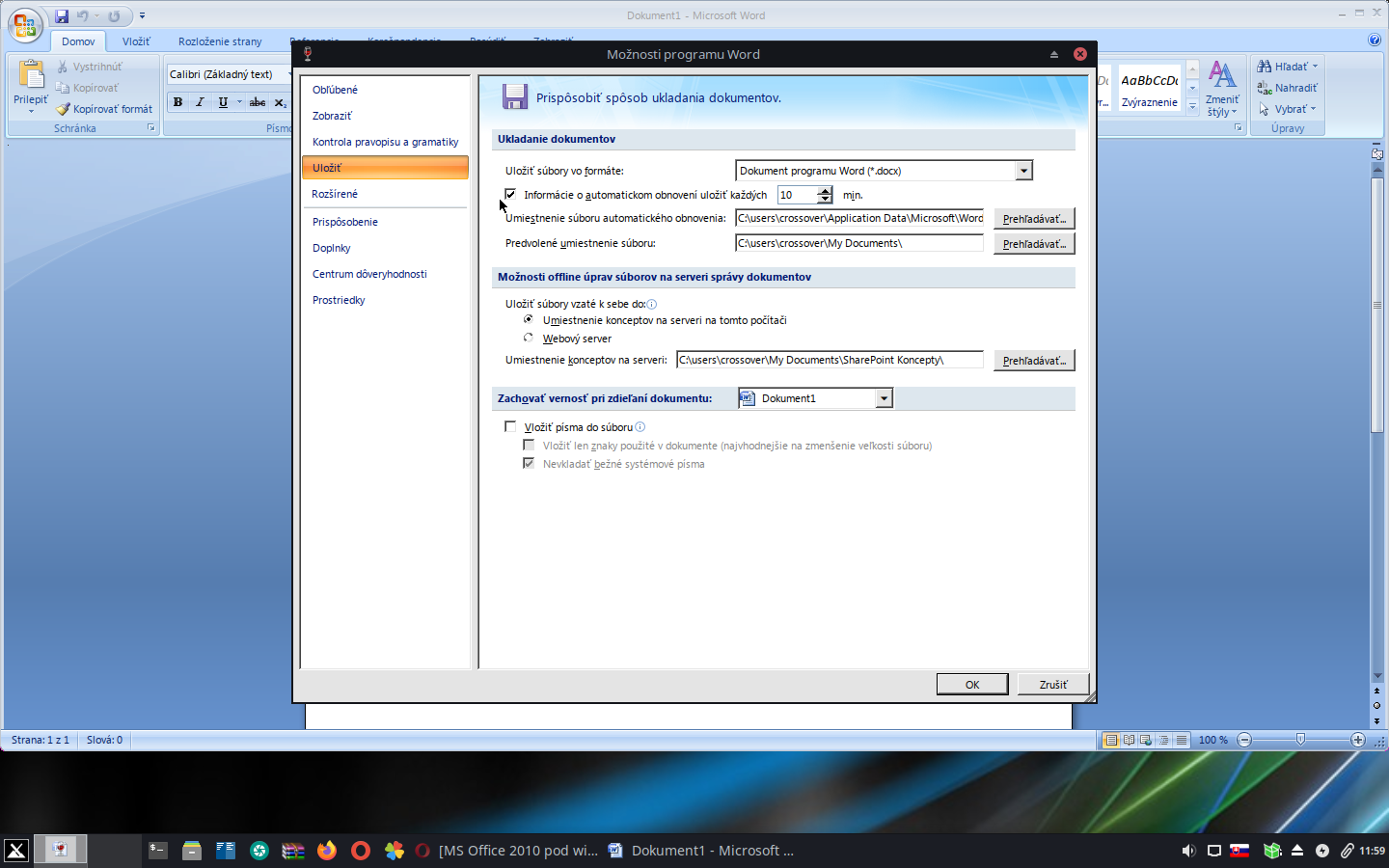The height and width of the screenshot is (868, 1389).
Task: Click the Full Screen Reading view icon
Action: click(x=1129, y=740)
